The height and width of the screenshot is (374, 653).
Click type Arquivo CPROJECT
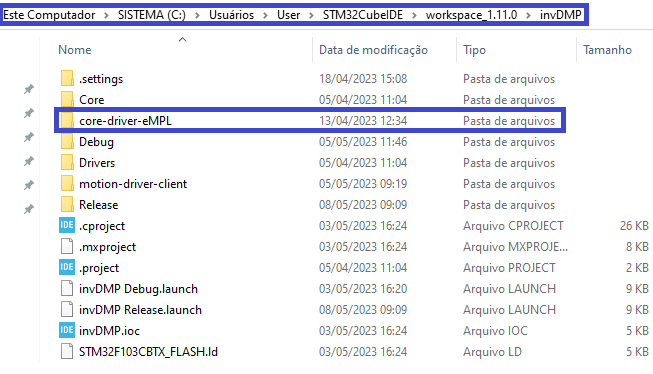click(513, 226)
